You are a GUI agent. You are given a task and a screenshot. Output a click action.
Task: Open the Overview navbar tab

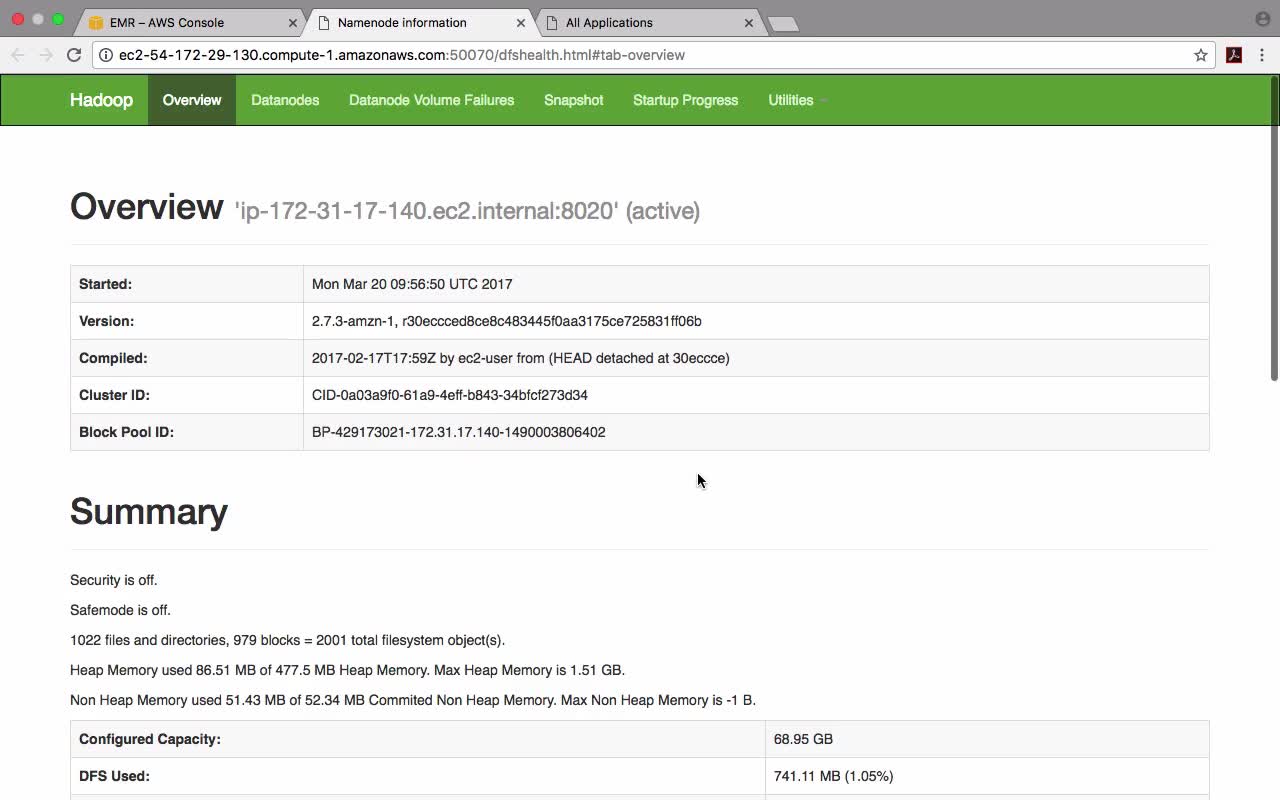coord(192,100)
